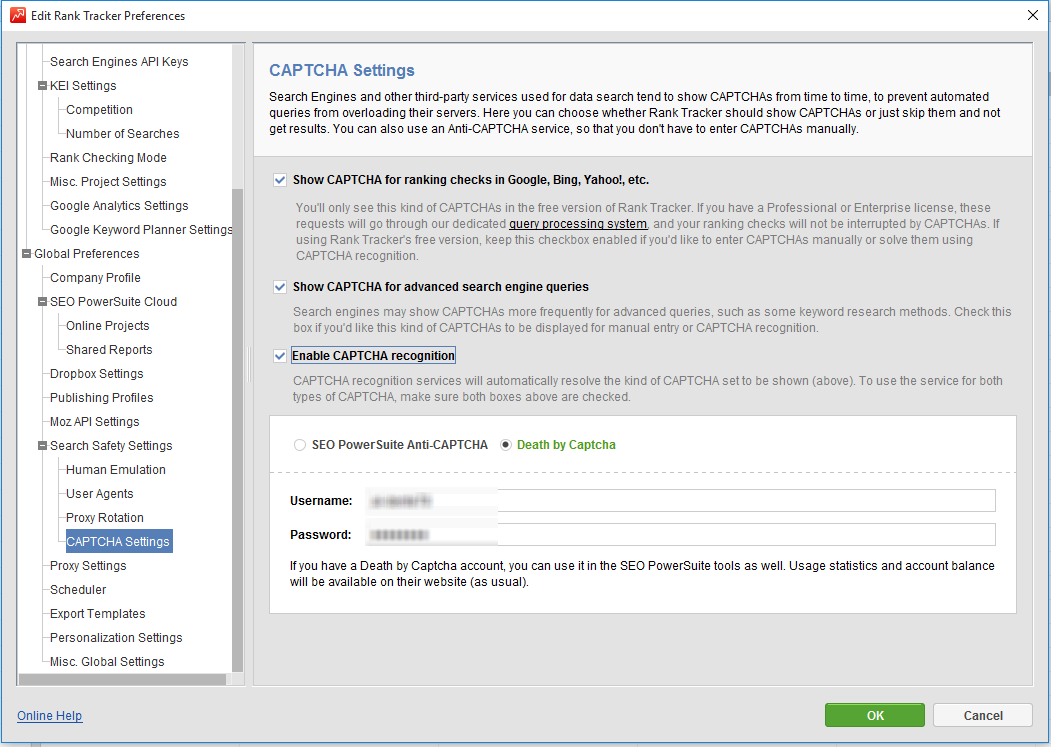Open Proxy Rotation settings
Image resolution: width=1051 pixels, height=747 pixels.
click(105, 518)
